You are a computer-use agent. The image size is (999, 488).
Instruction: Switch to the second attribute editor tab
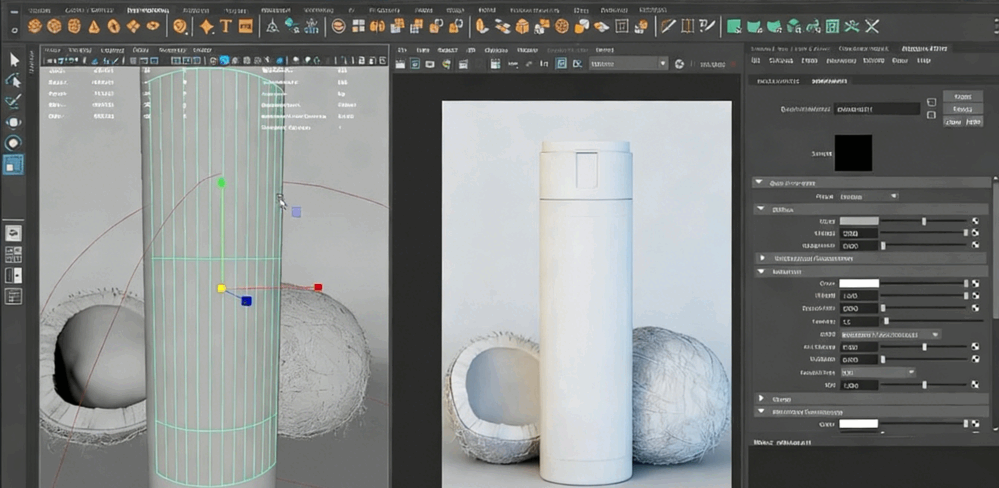828,81
